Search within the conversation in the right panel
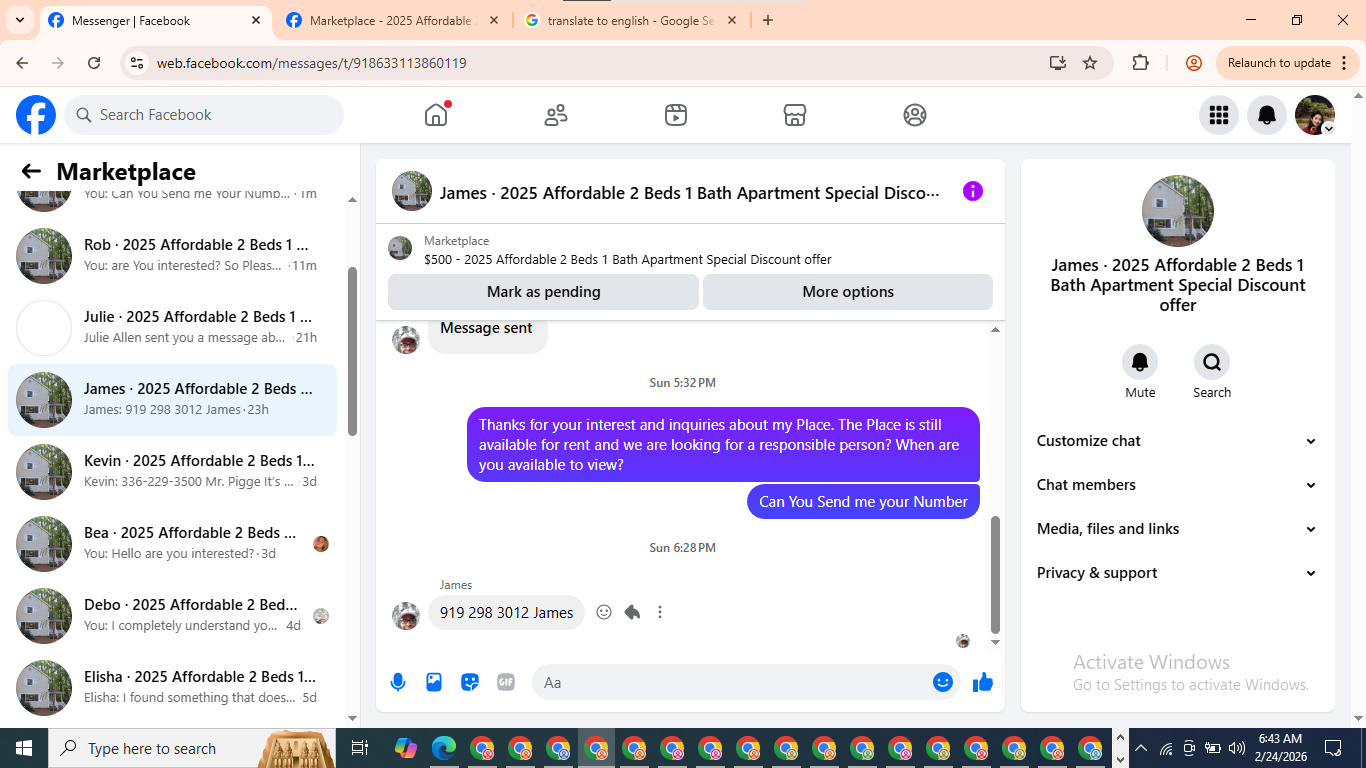The image size is (1366, 768). (1212, 362)
